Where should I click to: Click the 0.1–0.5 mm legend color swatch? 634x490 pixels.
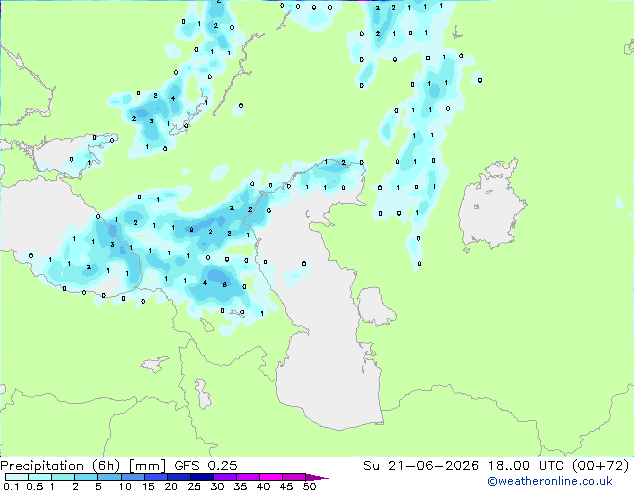pyautogui.click(x=17, y=477)
